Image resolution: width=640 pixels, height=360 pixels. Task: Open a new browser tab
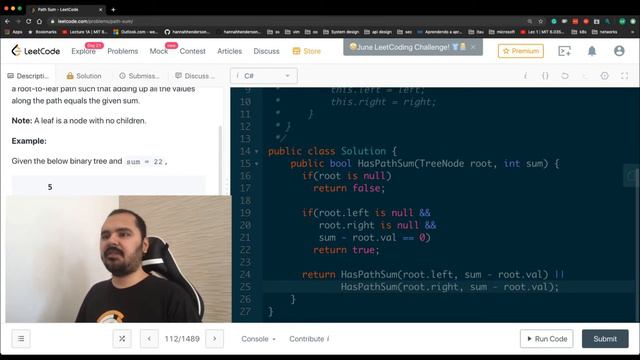click(113, 9)
